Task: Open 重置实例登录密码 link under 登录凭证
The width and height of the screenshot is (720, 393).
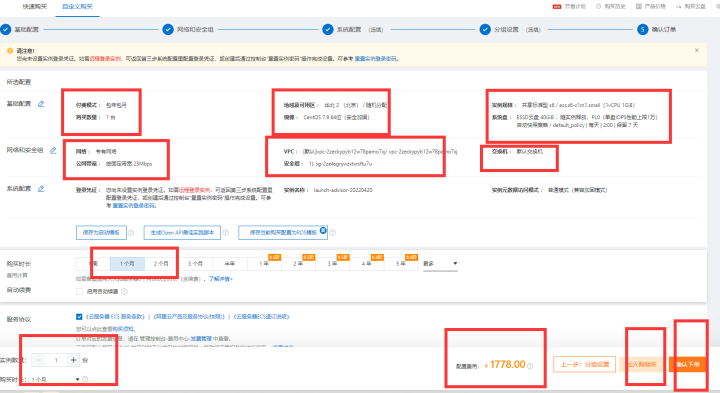Action: coord(134,206)
